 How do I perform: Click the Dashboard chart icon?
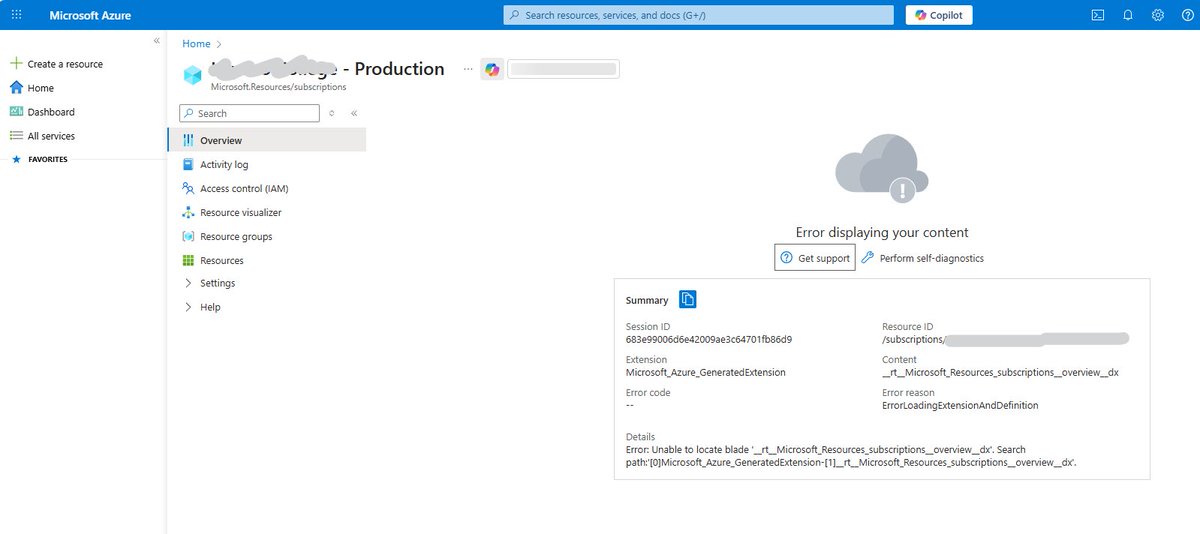click(16, 112)
